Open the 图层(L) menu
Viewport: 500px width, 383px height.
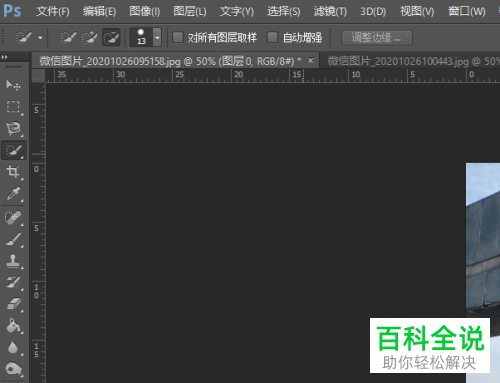tap(190, 12)
